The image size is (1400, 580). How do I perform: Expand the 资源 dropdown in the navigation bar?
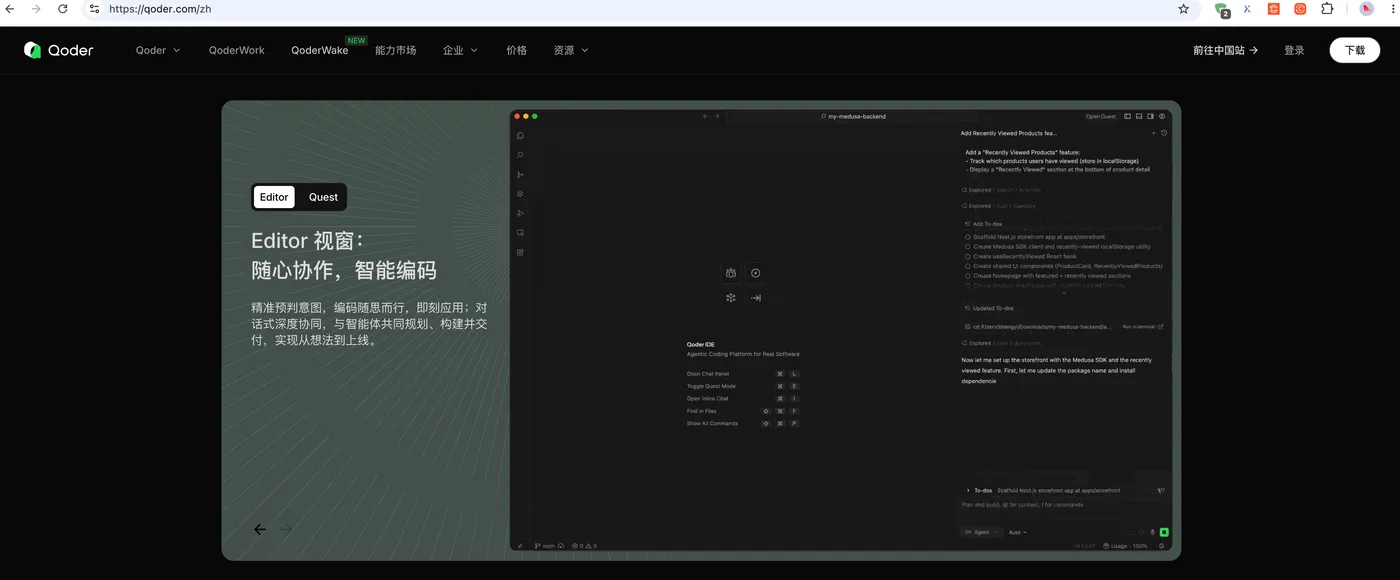pos(571,50)
